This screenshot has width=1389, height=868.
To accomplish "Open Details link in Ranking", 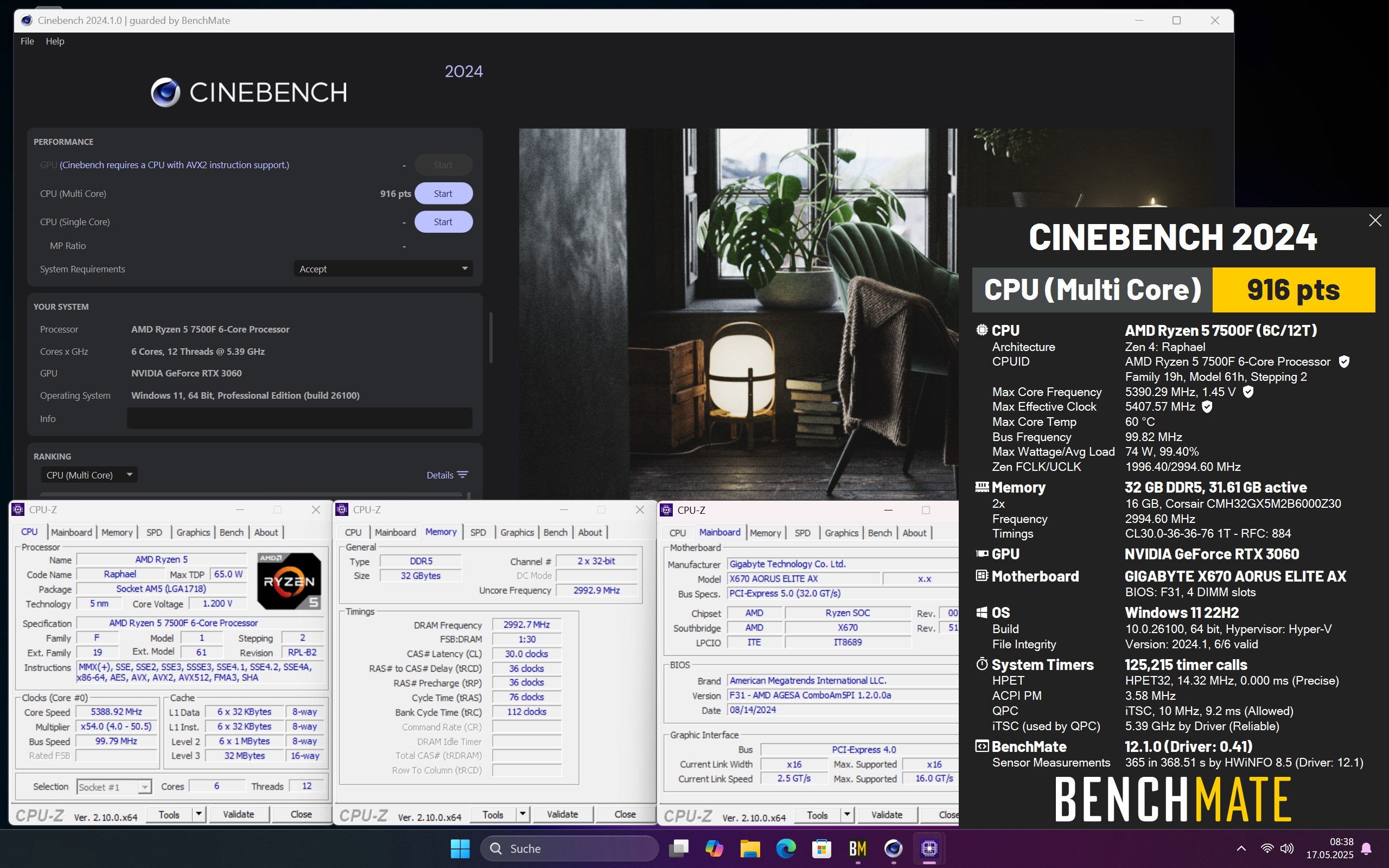I will click(439, 475).
